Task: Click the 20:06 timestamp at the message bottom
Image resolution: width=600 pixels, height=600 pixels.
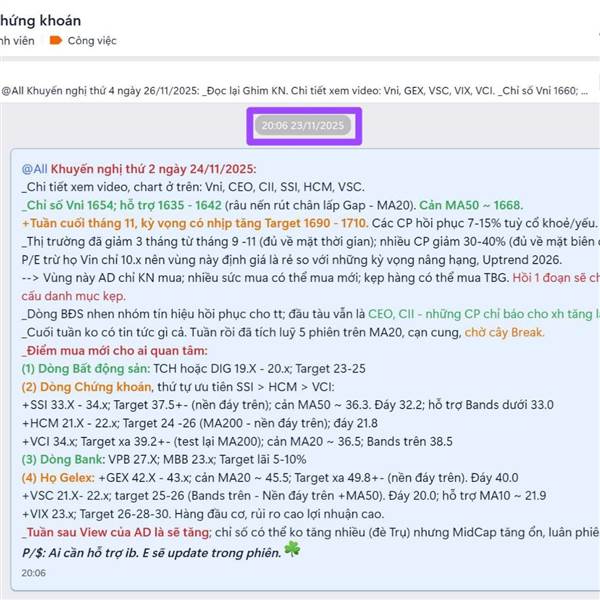Action: 34,573
